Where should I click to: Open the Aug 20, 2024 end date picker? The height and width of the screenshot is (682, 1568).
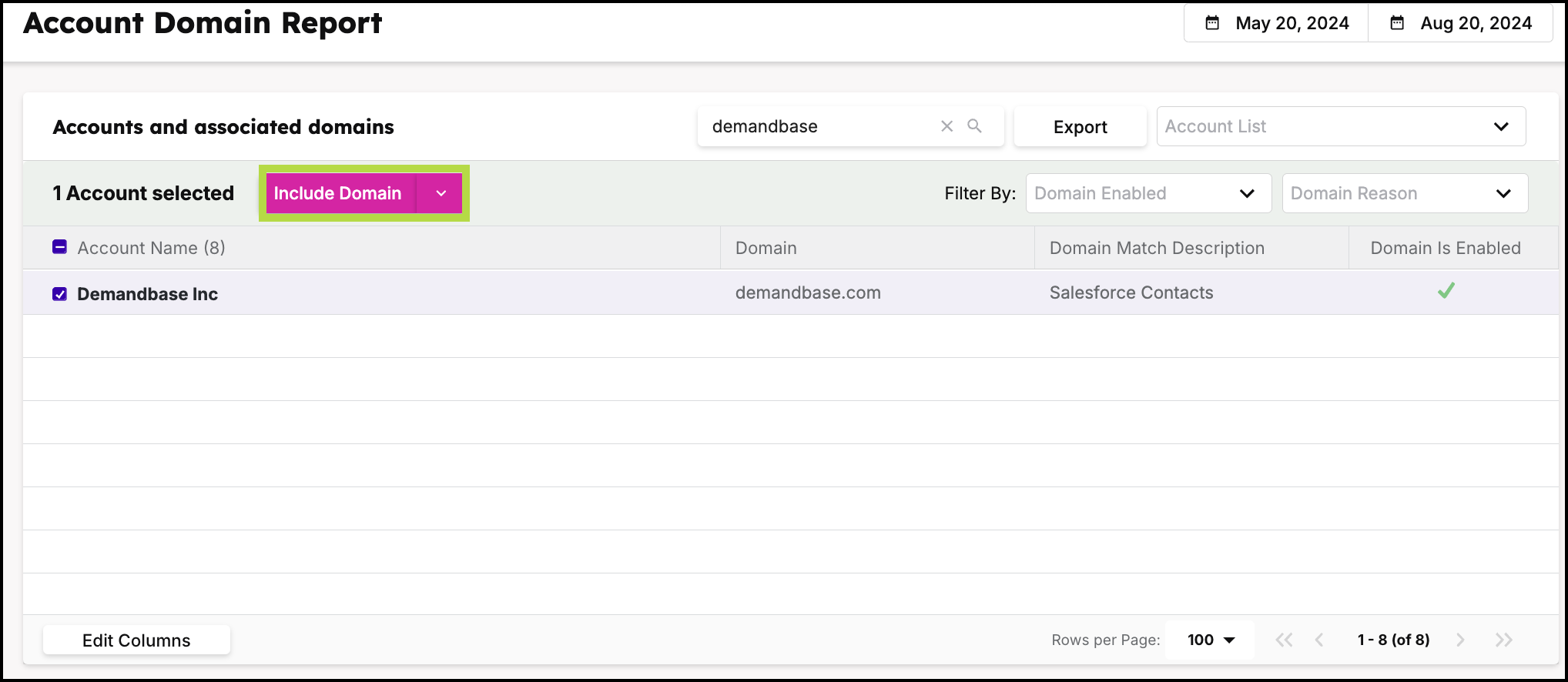[1460, 23]
